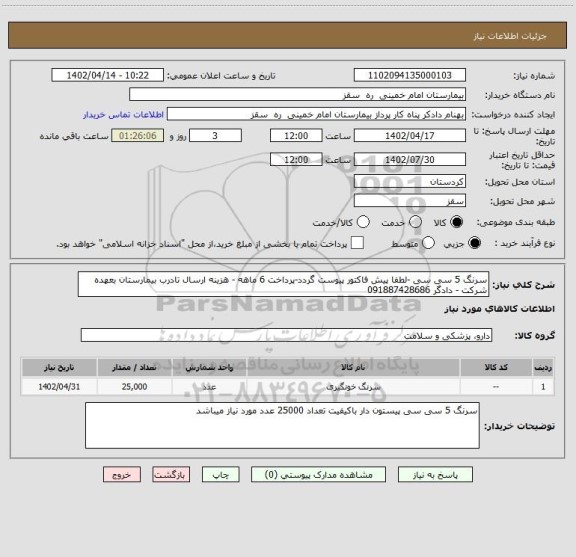Click the quantity cell 25,000

pos(134,387)
